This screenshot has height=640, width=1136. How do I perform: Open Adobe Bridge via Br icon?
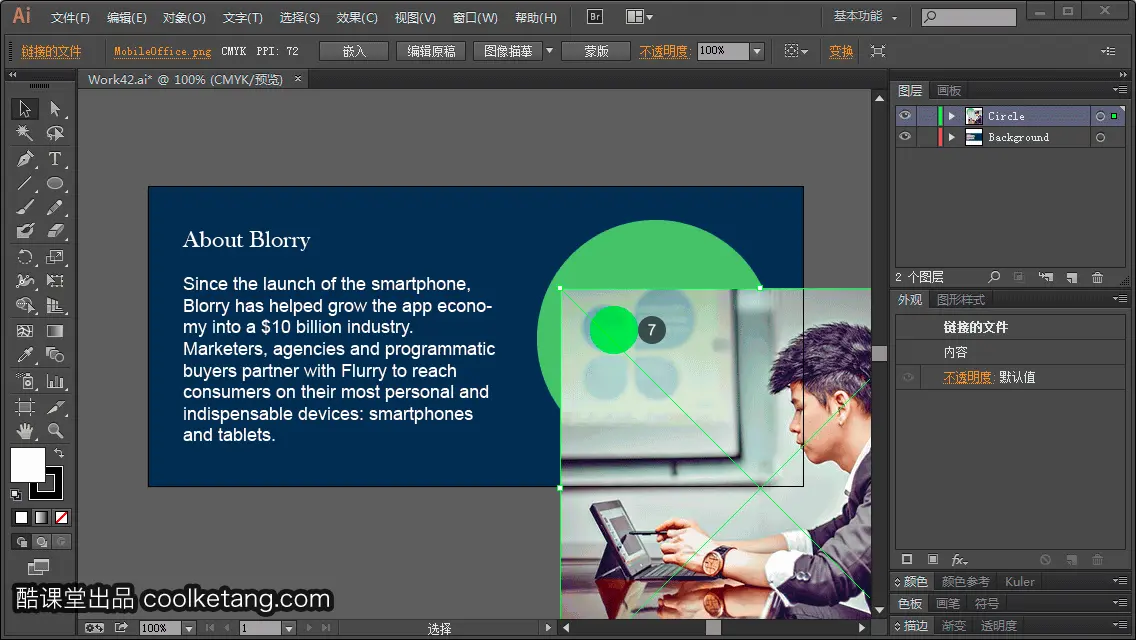click(x=595, y=17)
